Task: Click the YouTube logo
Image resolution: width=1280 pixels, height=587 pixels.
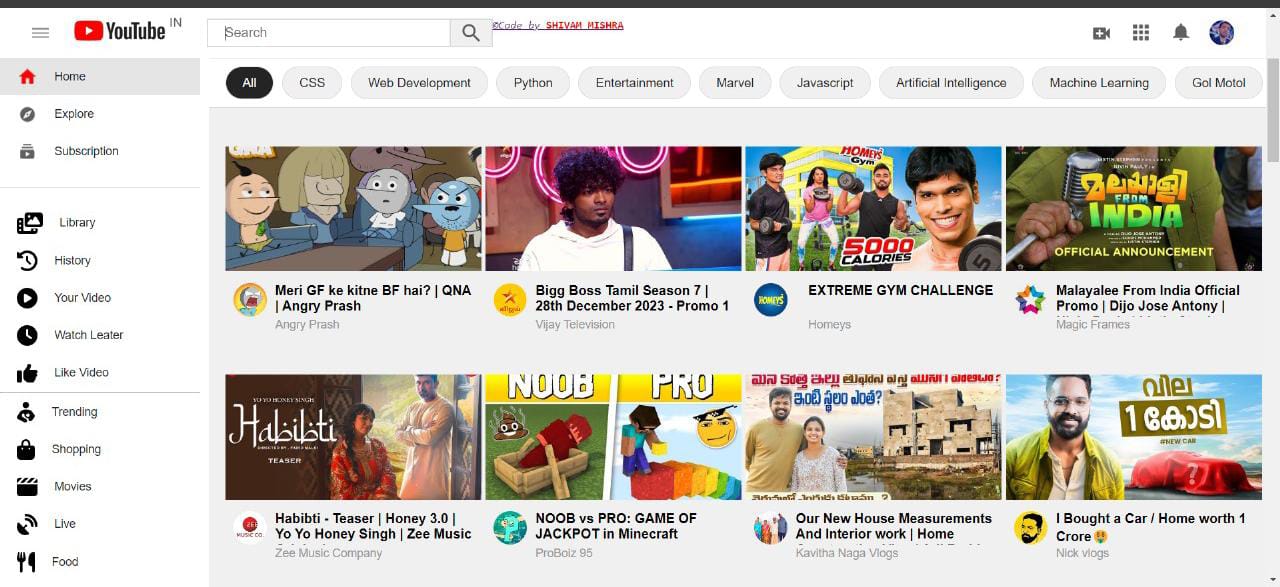Action: click(127, 30)
